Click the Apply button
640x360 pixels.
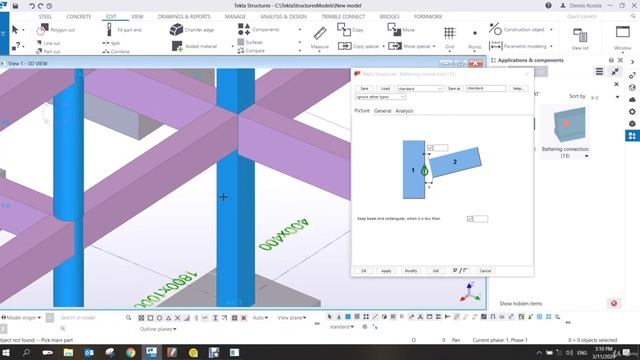(x=386, y=271)
